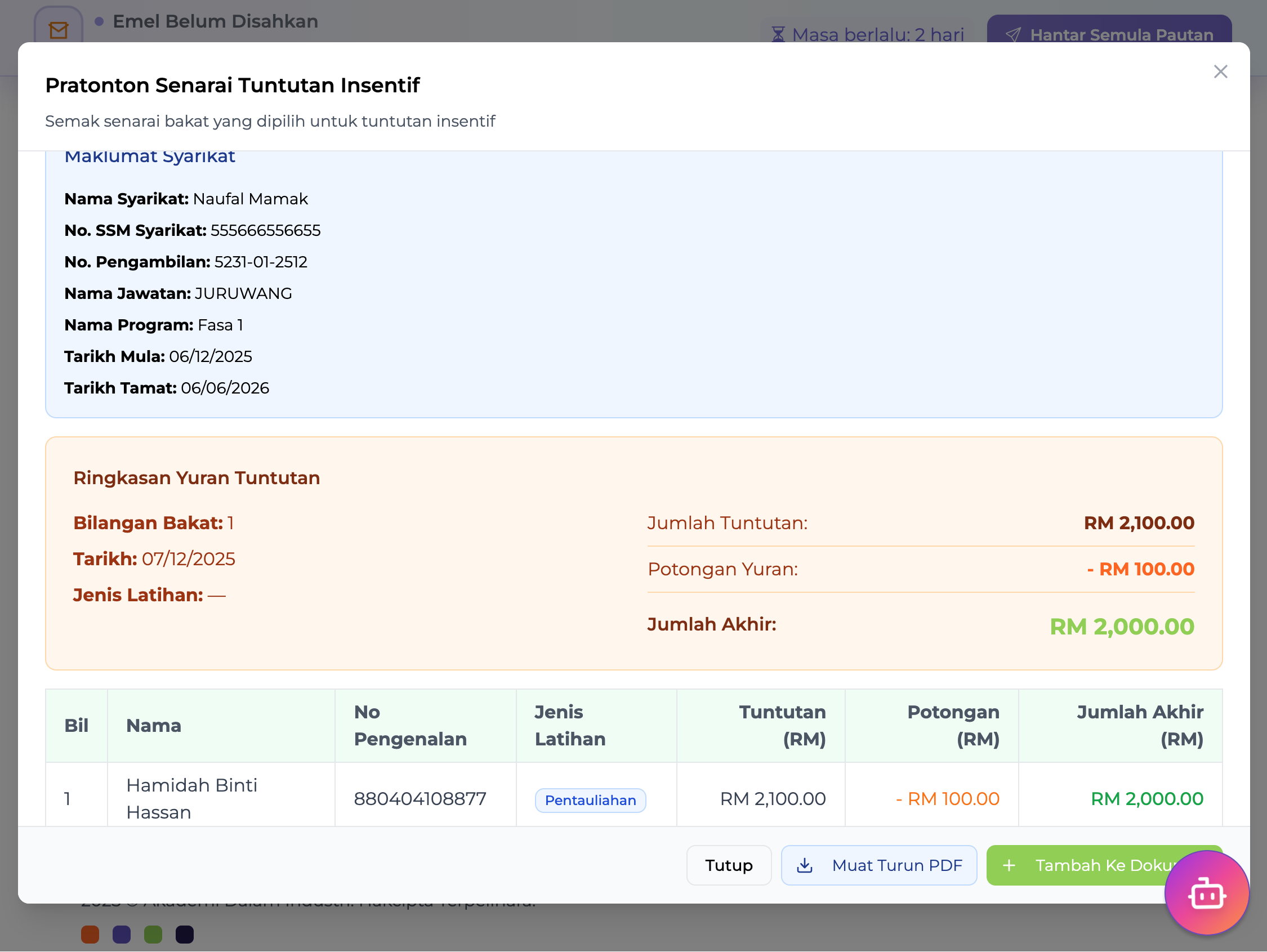Click the Pentauliahan badge in table
The image size is (1267, 952).
(x=590, y=800)
